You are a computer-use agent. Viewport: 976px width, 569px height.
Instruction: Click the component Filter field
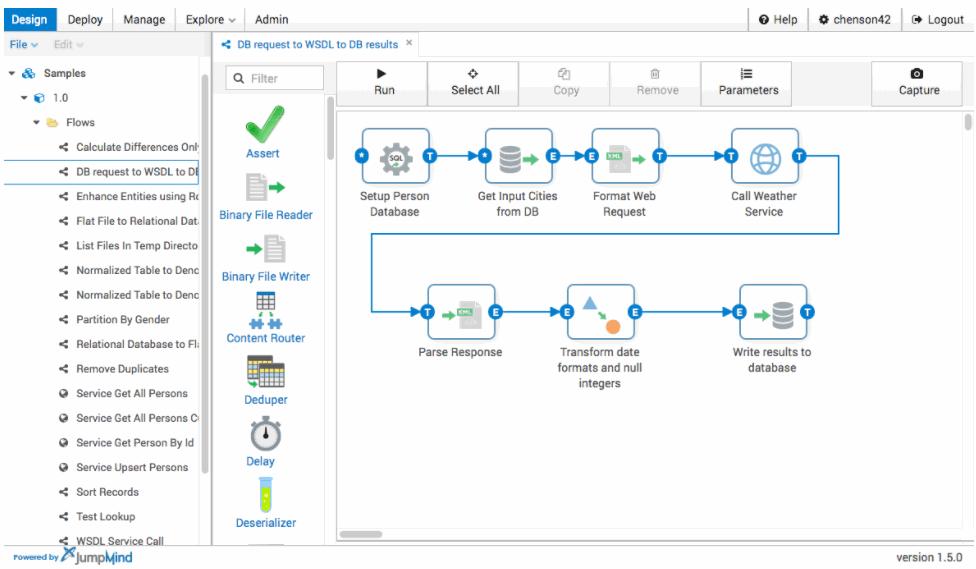[x=274, y=78]
